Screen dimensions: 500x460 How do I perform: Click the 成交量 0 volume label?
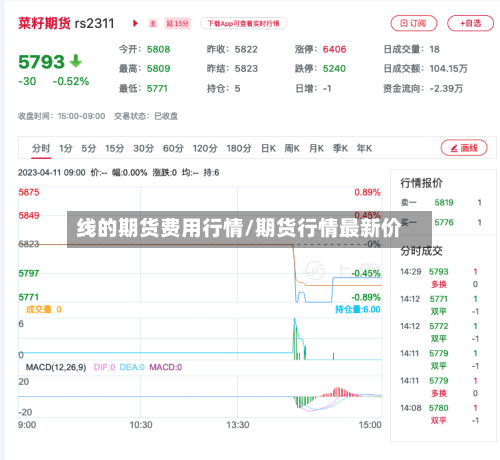pyautogui.click(x=43, y=309)
